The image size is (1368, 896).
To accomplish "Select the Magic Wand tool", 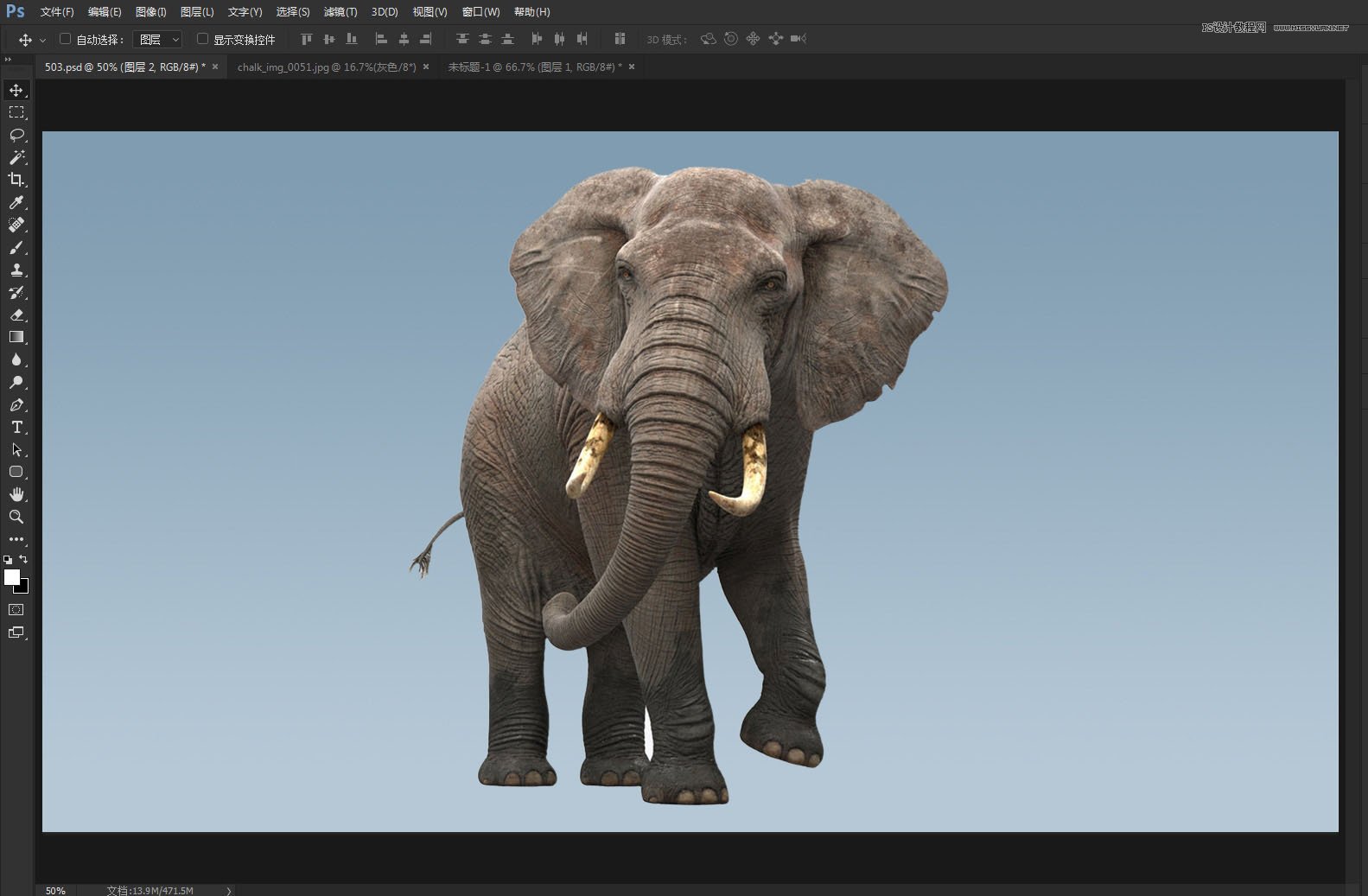I will pos(16,157).
